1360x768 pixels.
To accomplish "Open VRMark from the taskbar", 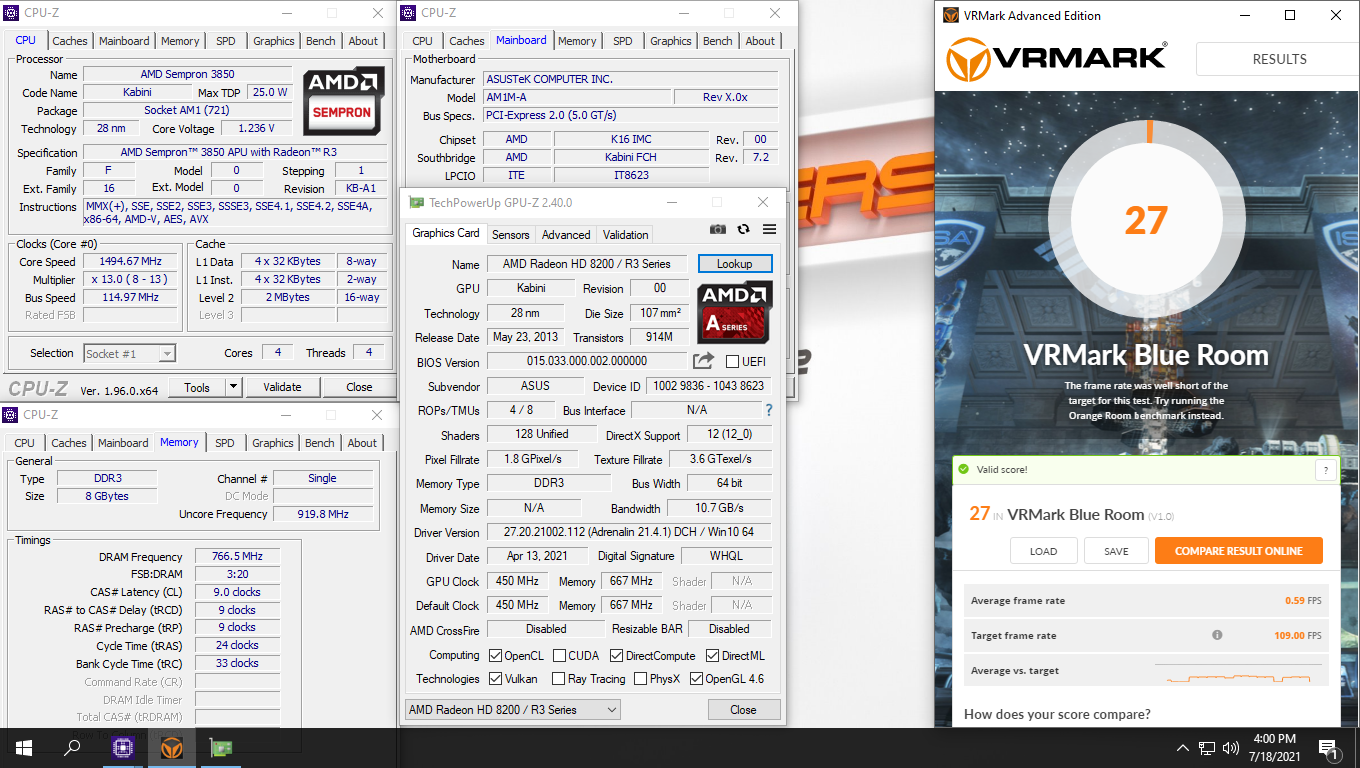I will coord(172,747).
